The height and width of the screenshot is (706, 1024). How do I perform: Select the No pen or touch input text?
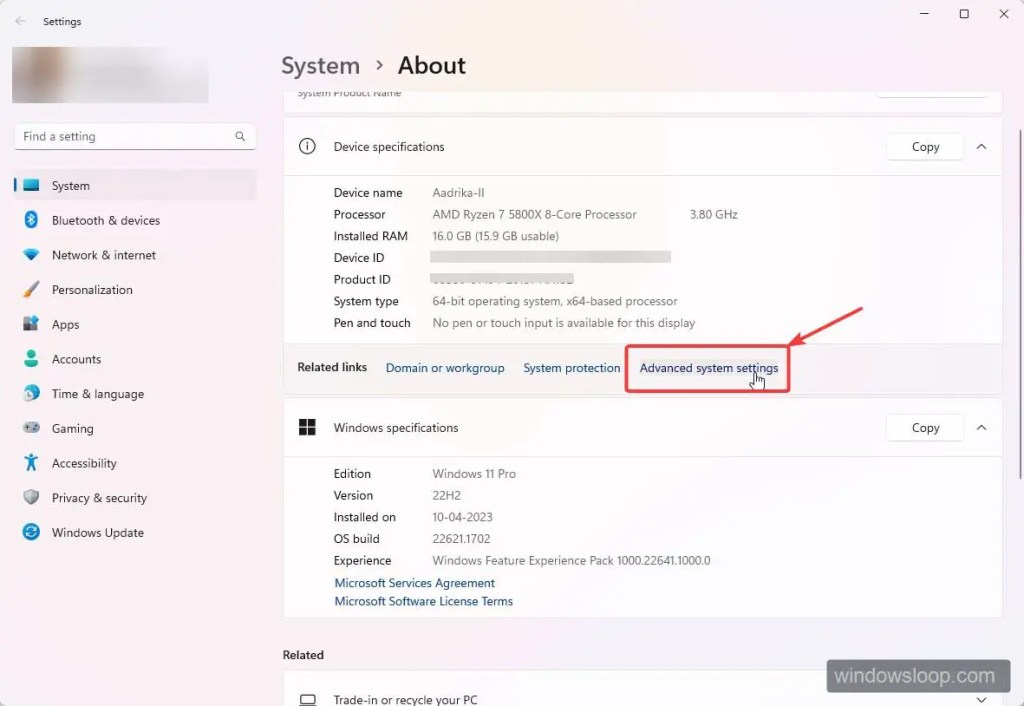click(564, 323)
